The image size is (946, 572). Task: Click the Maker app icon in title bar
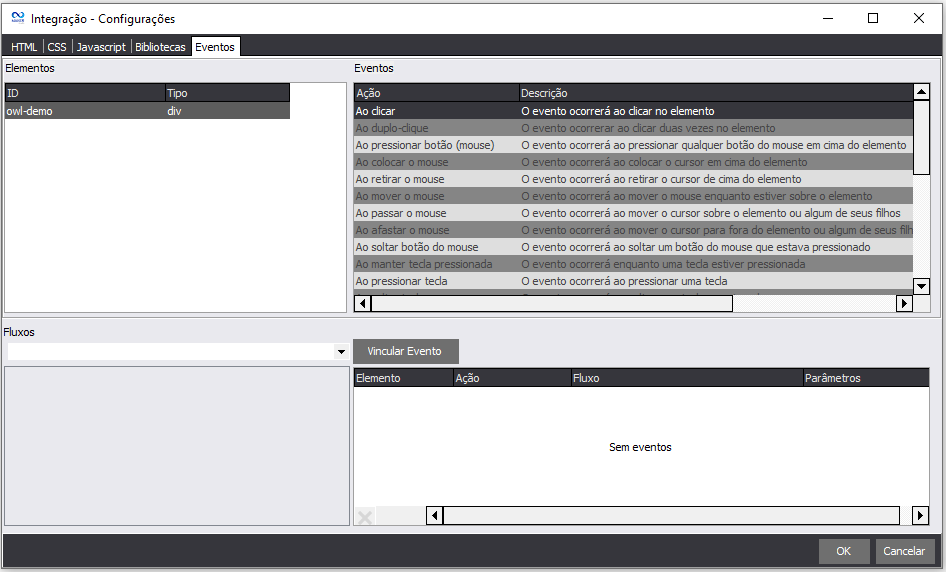tap(17, 18)
